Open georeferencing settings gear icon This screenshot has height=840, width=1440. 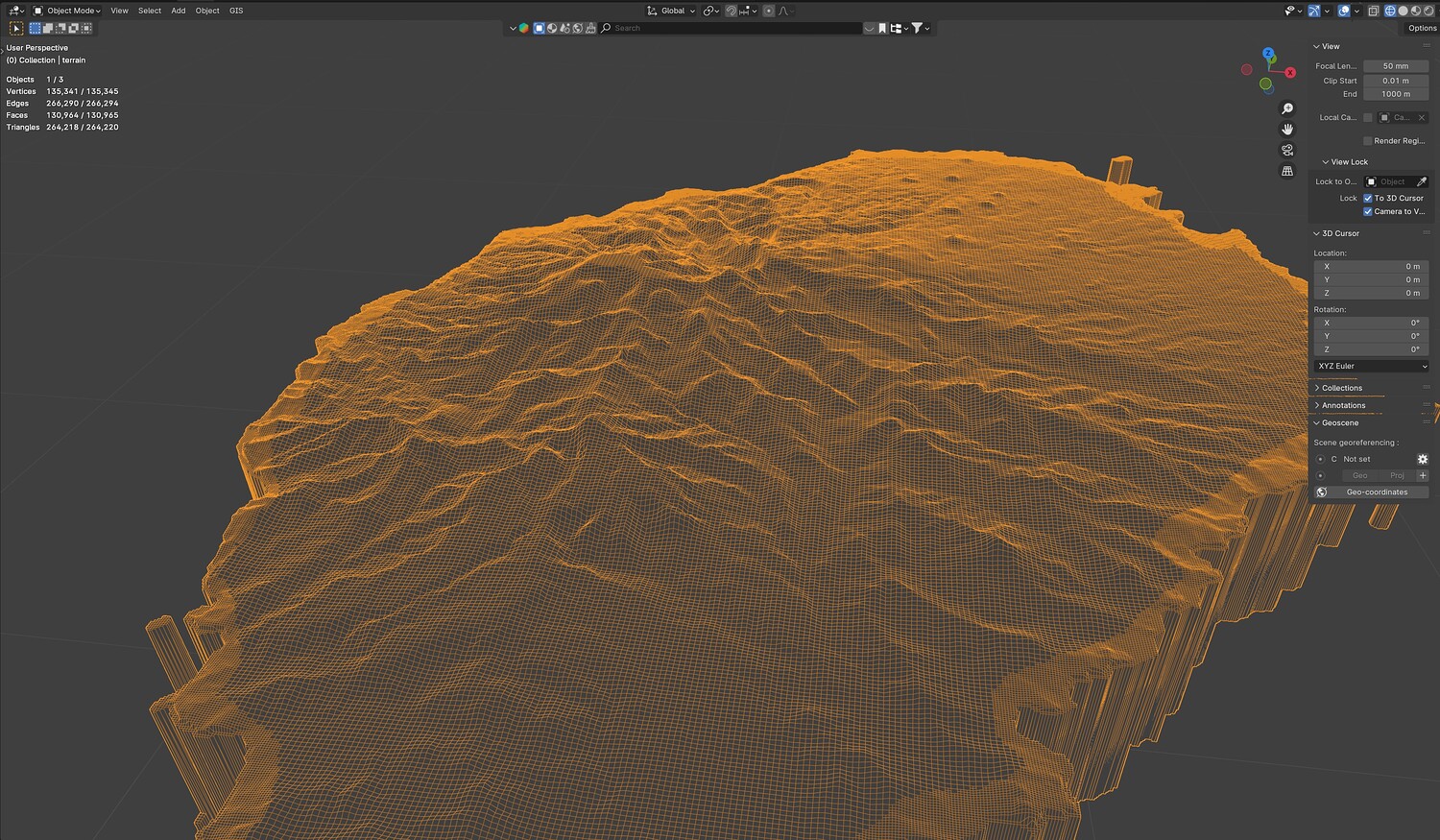pyautogui.click(x=1423, y=460)
